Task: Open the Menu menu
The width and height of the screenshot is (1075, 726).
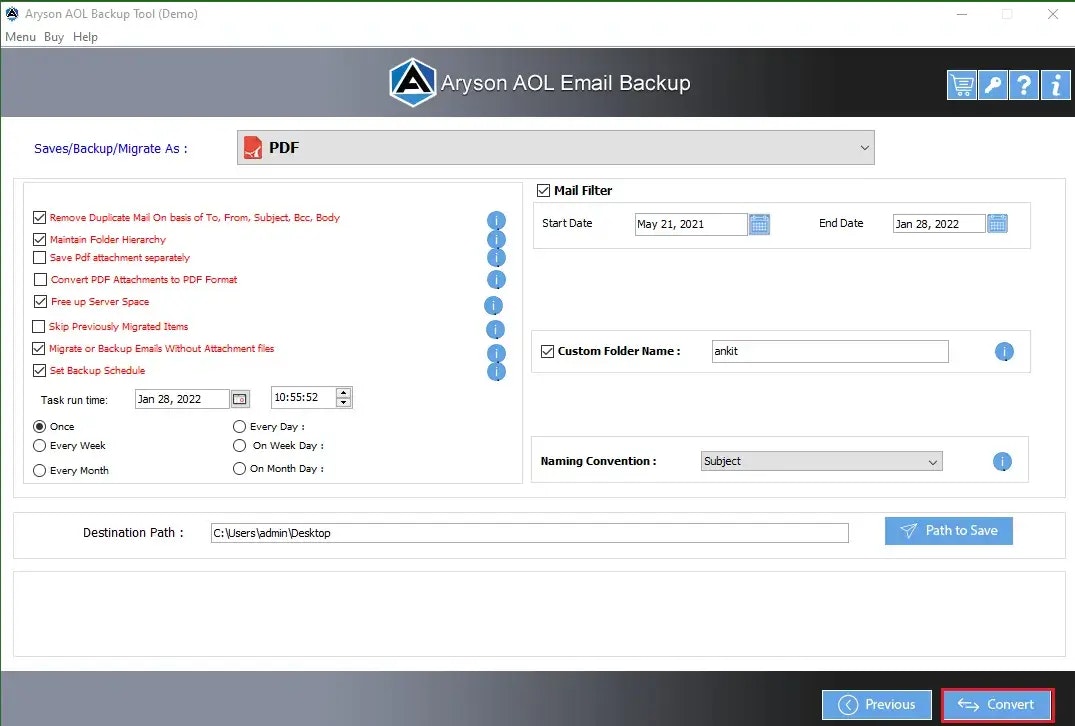Action: point(21,37)
